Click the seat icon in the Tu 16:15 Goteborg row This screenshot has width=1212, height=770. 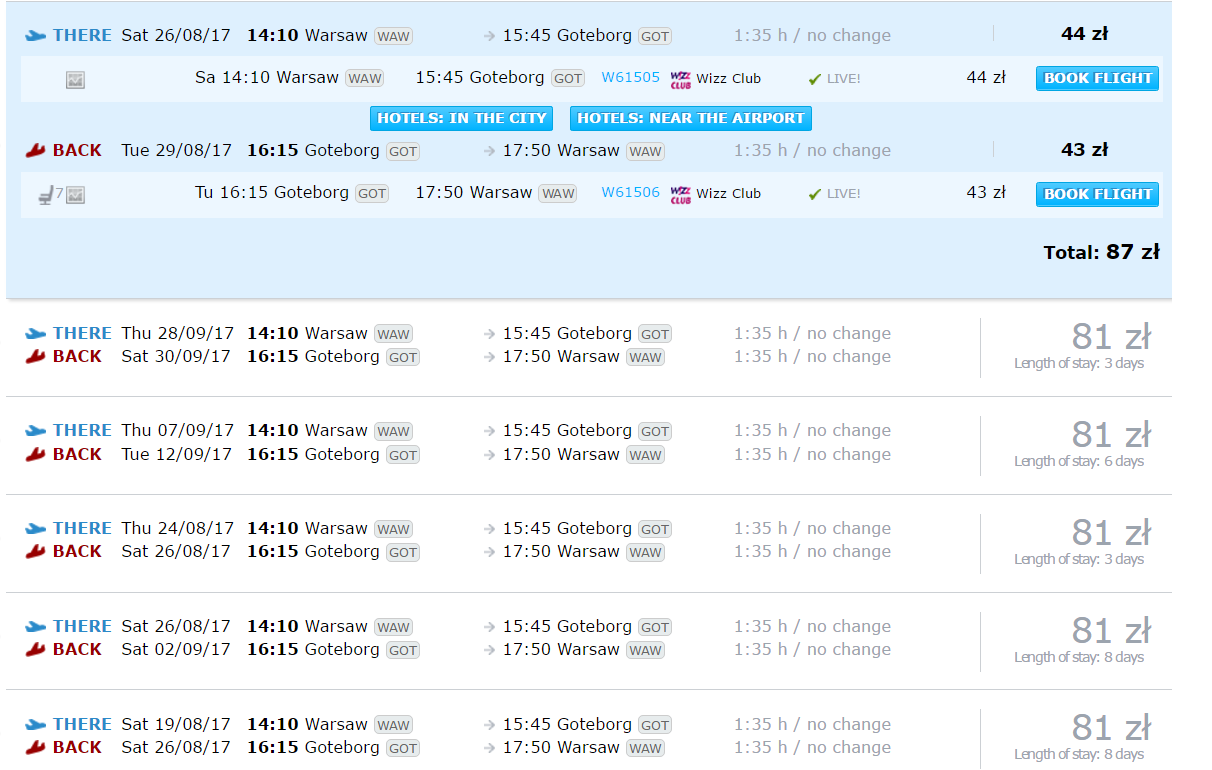[46, 194]
